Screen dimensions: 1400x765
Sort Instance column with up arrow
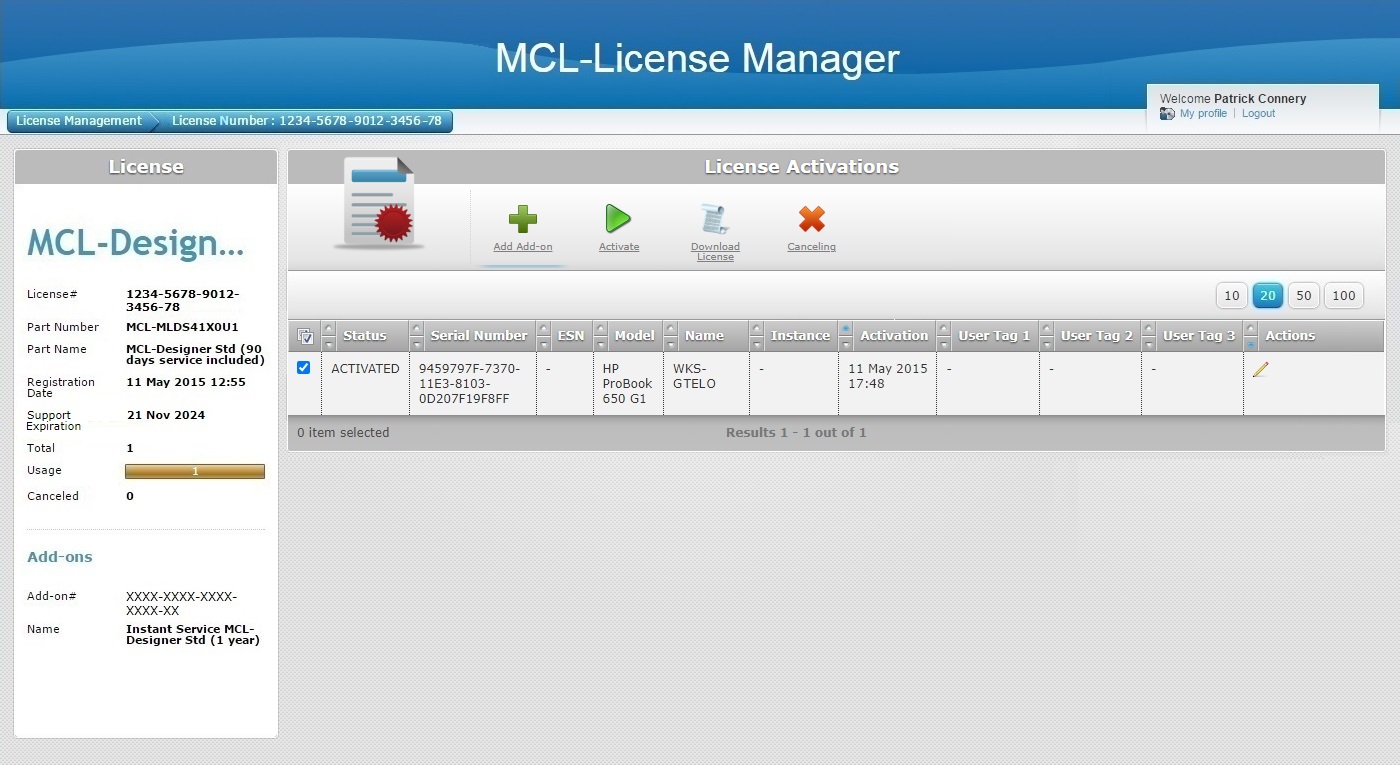tap(757, 328)
